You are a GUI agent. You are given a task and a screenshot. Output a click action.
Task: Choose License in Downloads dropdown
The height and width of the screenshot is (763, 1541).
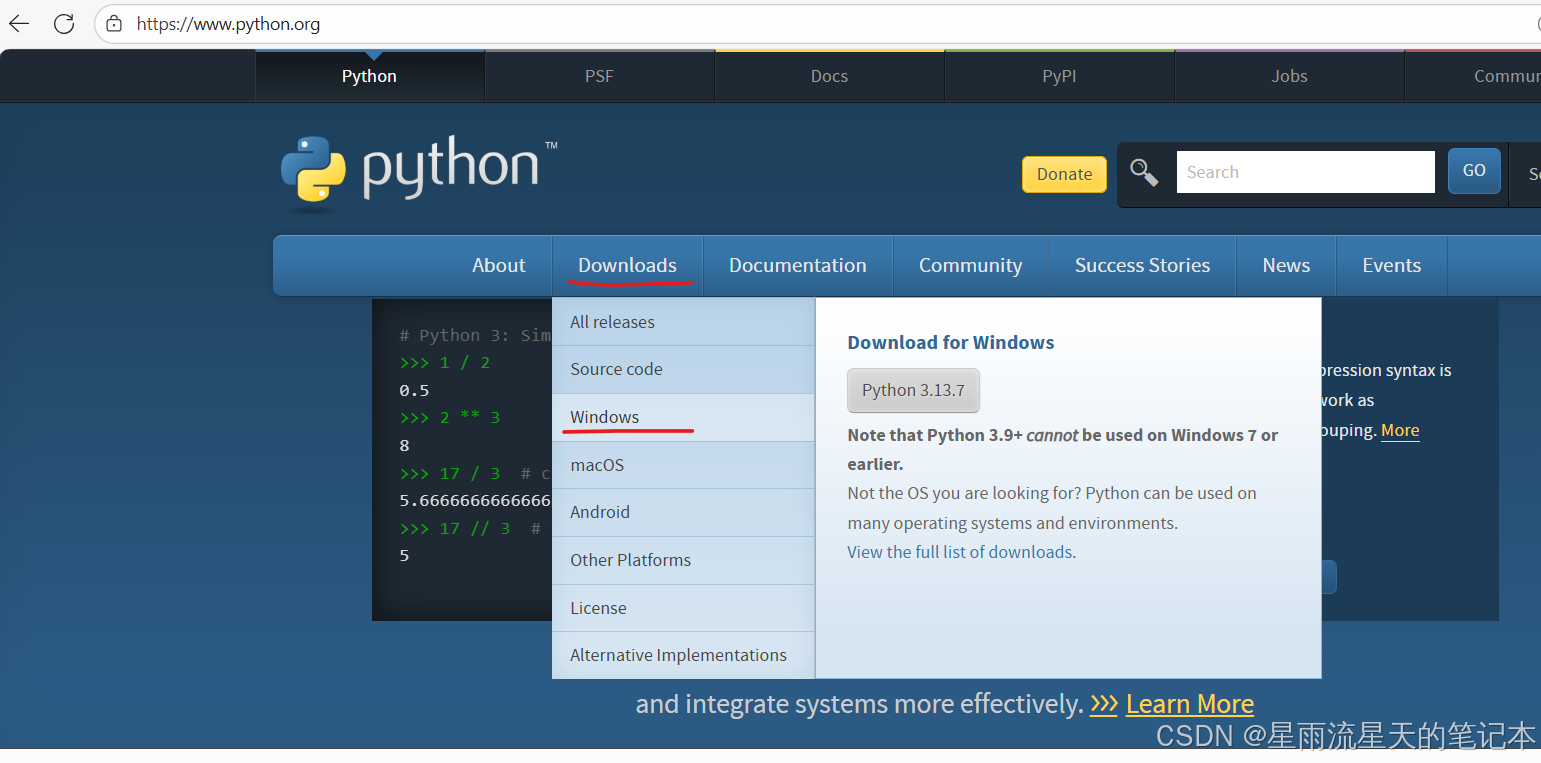(683, 608)
